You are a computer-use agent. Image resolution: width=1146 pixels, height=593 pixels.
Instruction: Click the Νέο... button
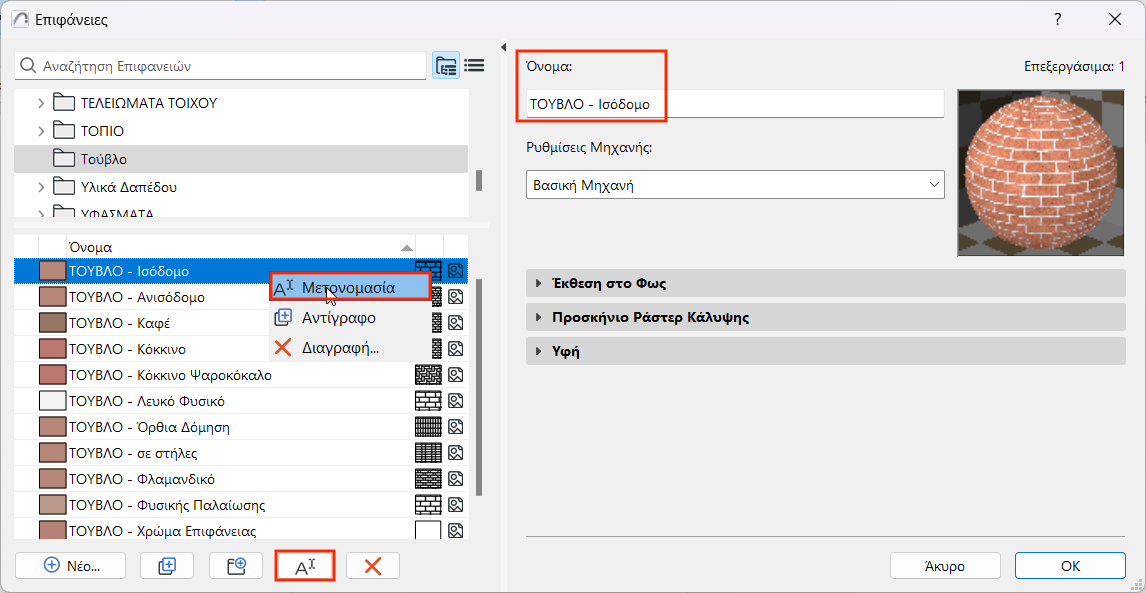[70, 565]
